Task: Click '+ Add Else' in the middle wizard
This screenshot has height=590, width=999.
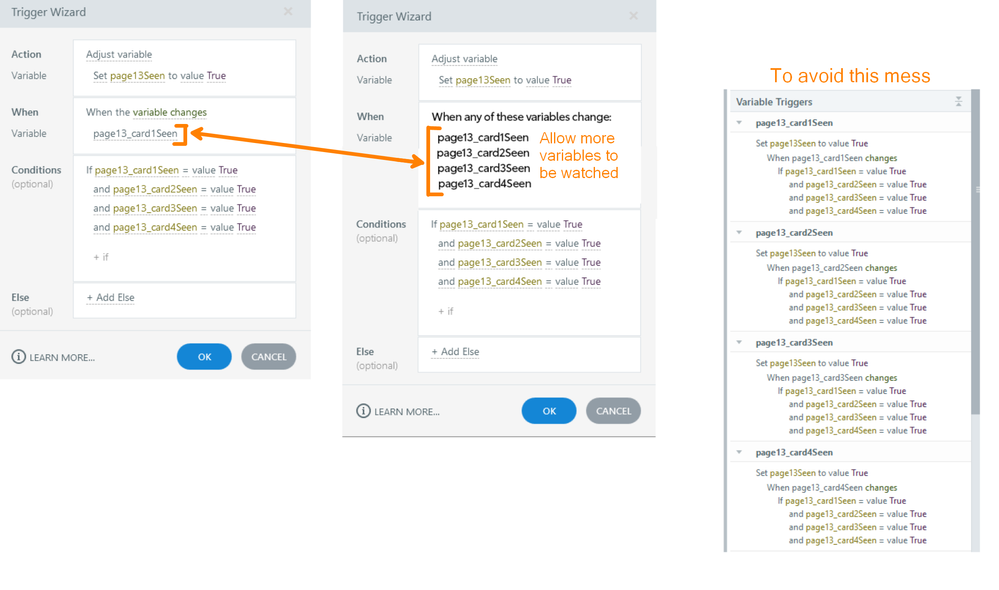Action: click(x=455, y=352)
